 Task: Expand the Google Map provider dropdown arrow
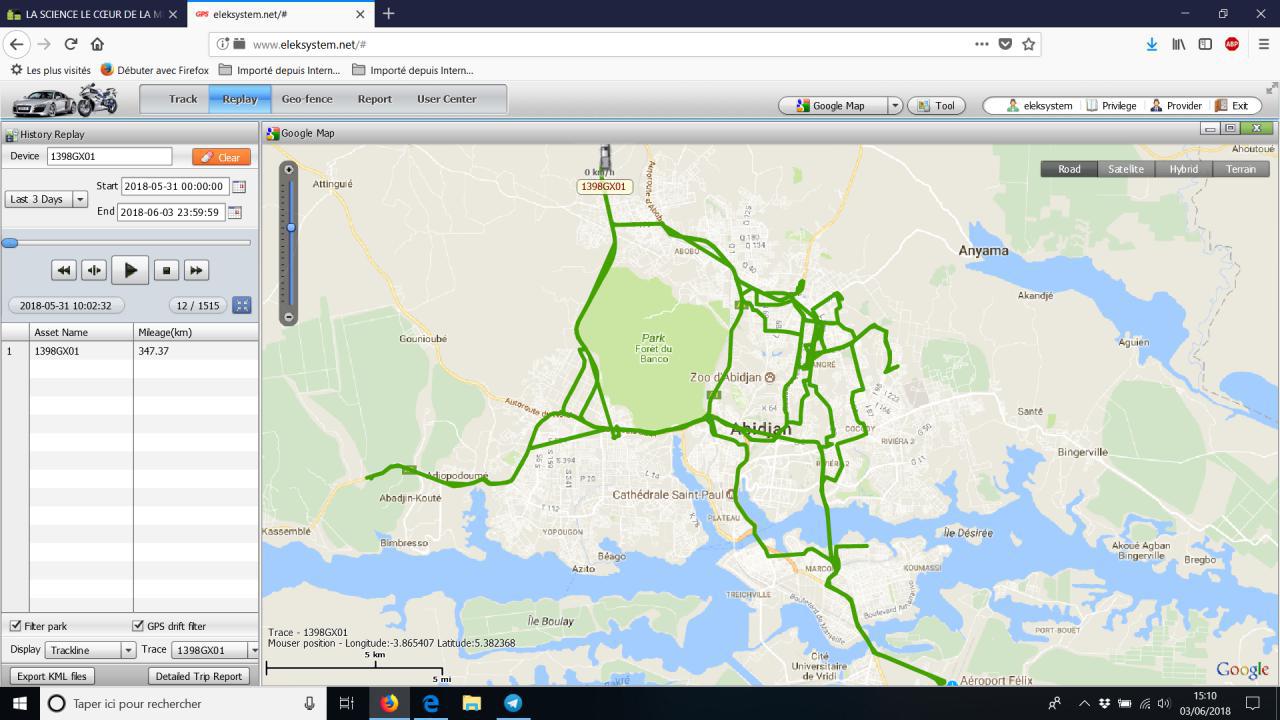895,106
